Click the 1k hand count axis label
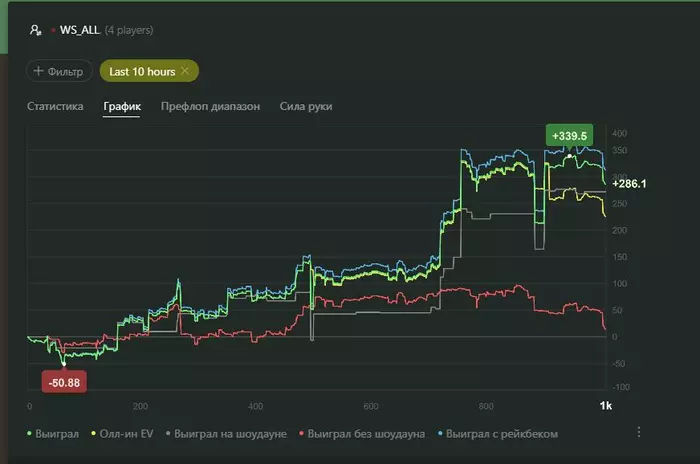Screen dimensions: 700x464 (x=605, y=405)
